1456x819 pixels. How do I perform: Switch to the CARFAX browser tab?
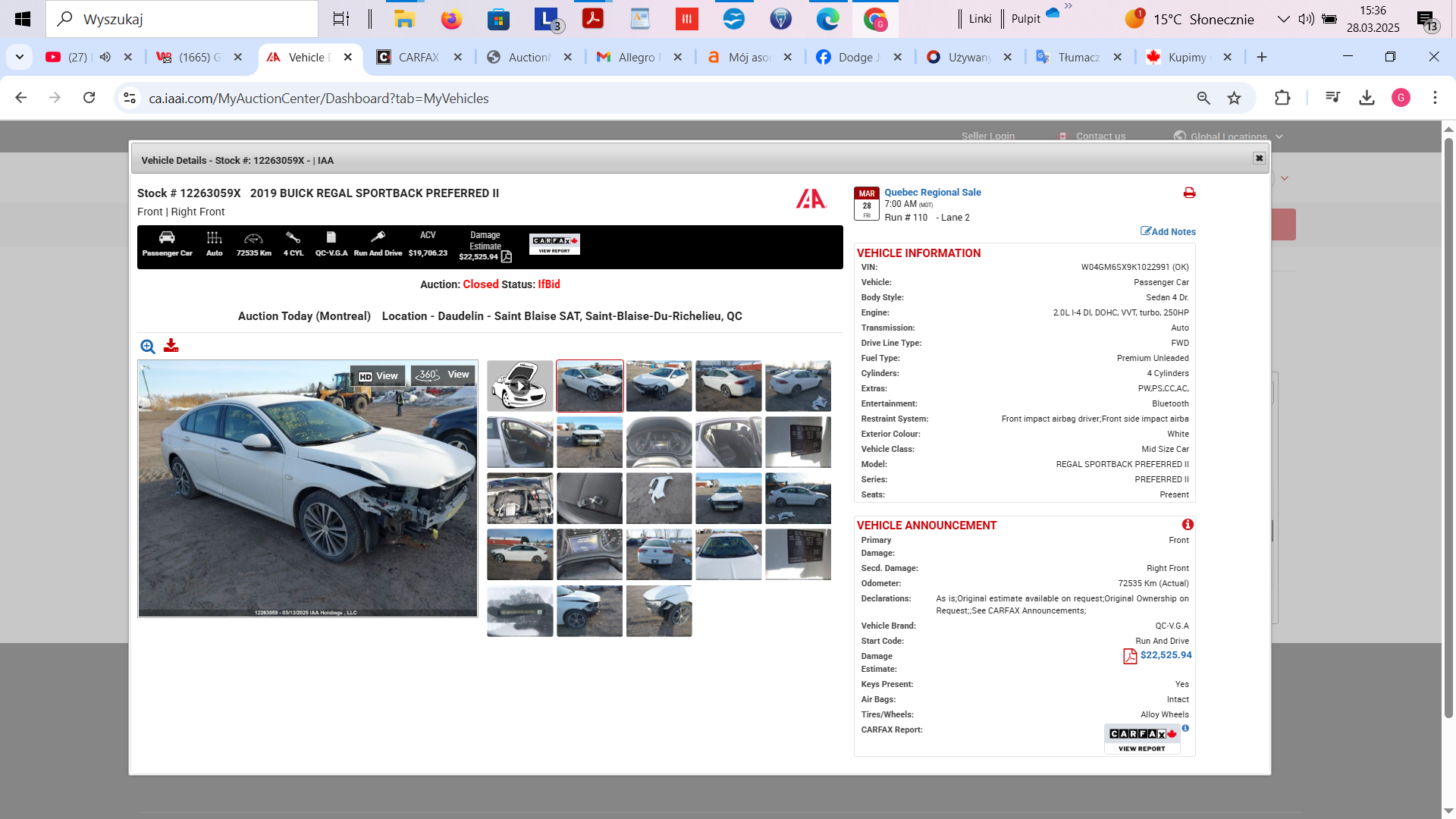pos(419,57)
